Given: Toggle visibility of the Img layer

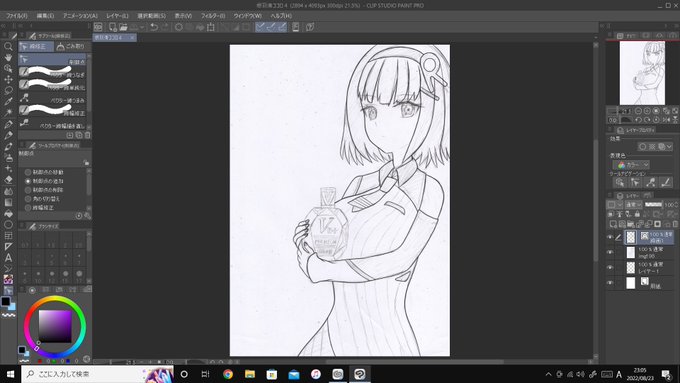Looking at the screenshot, I should pos(610,252).
